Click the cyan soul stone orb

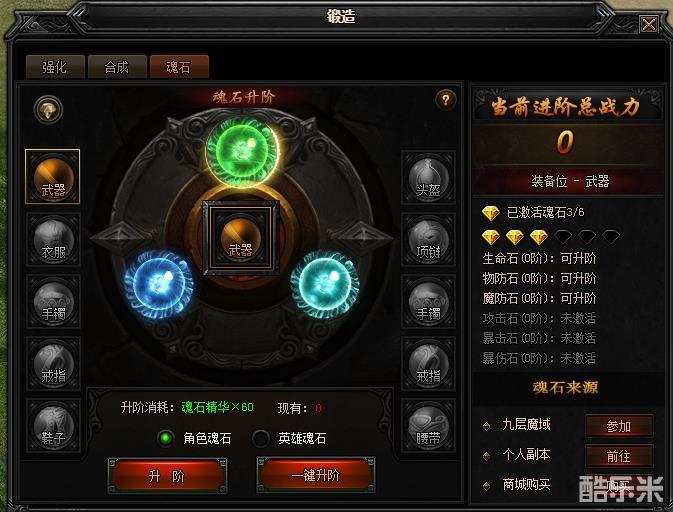[325, 284]
